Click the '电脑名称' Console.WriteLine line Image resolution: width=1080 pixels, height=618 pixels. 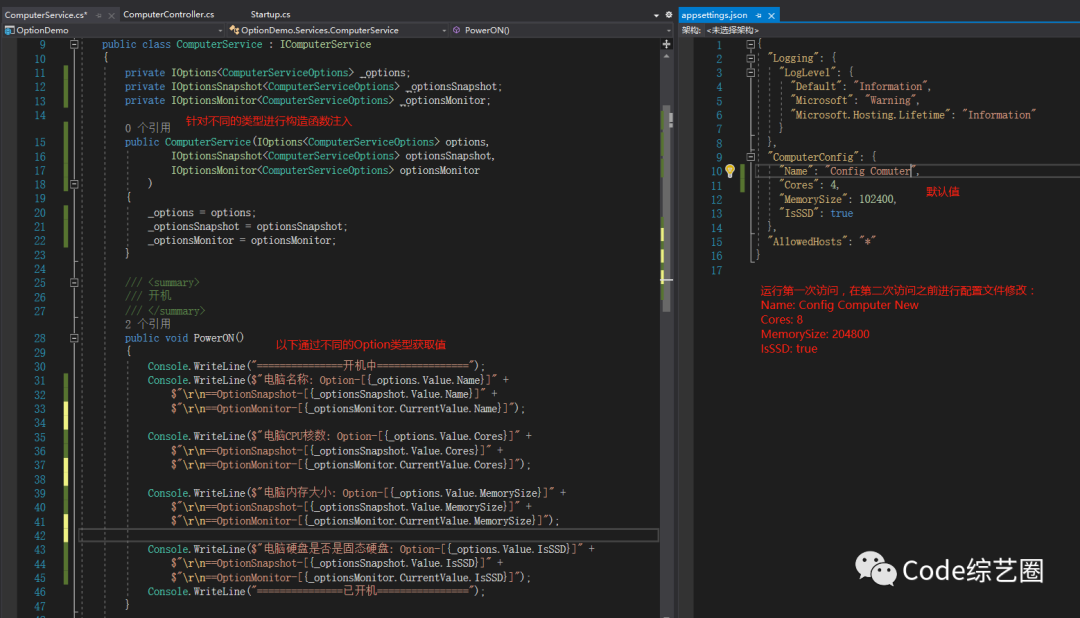tap(328, 380)
